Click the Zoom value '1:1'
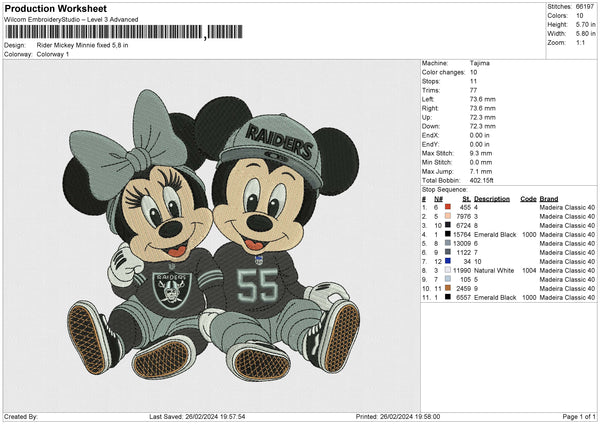 click(x=580, y=42)
